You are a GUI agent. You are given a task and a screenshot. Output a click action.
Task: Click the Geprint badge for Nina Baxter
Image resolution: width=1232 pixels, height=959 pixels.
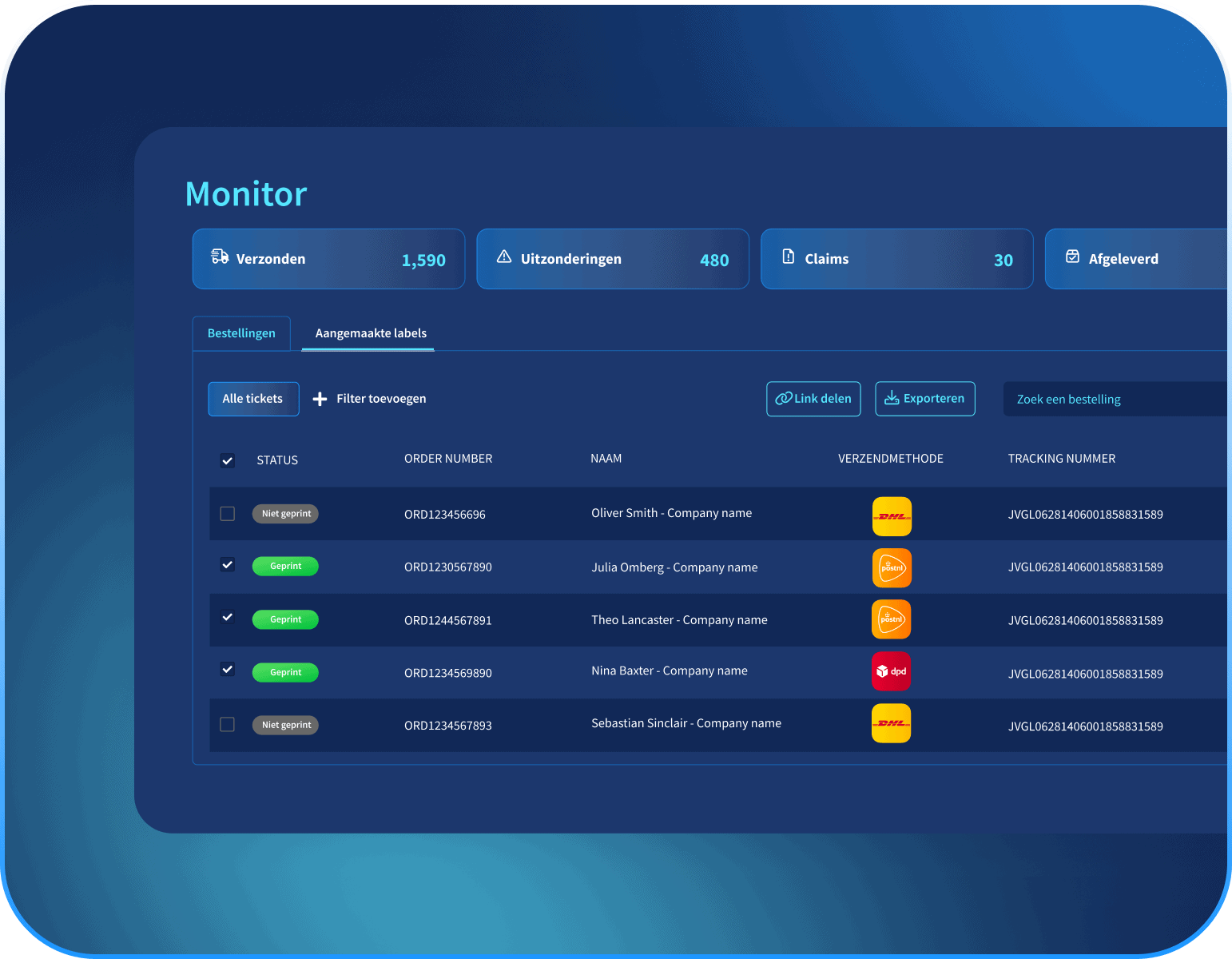point(286,672)
